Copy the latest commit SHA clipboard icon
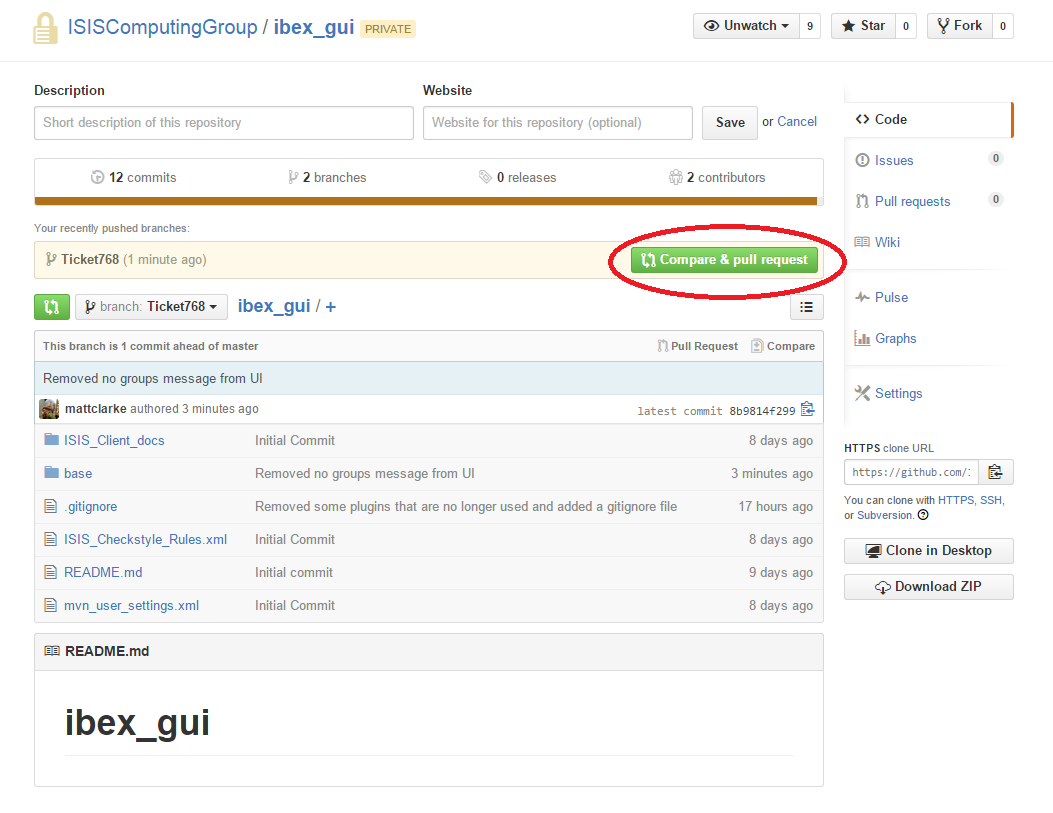 tap(808, 409)
